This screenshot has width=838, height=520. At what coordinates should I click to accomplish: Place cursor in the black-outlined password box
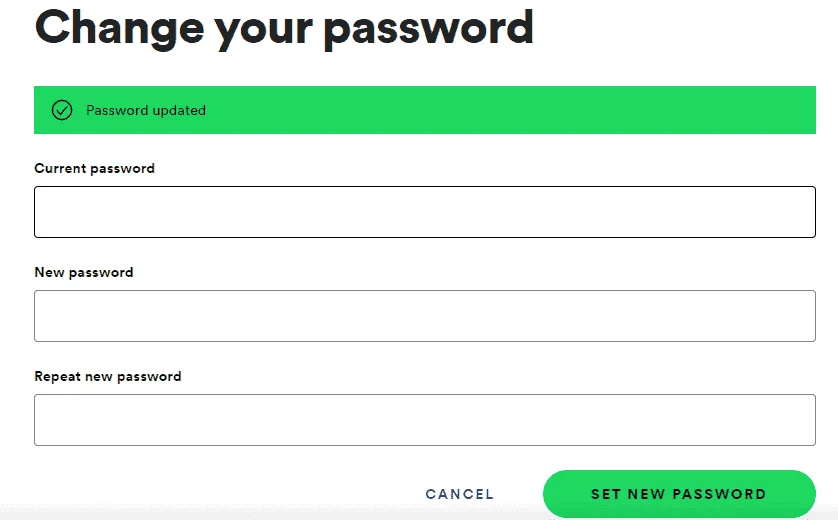pyautogui.click(x=425, y=212)
